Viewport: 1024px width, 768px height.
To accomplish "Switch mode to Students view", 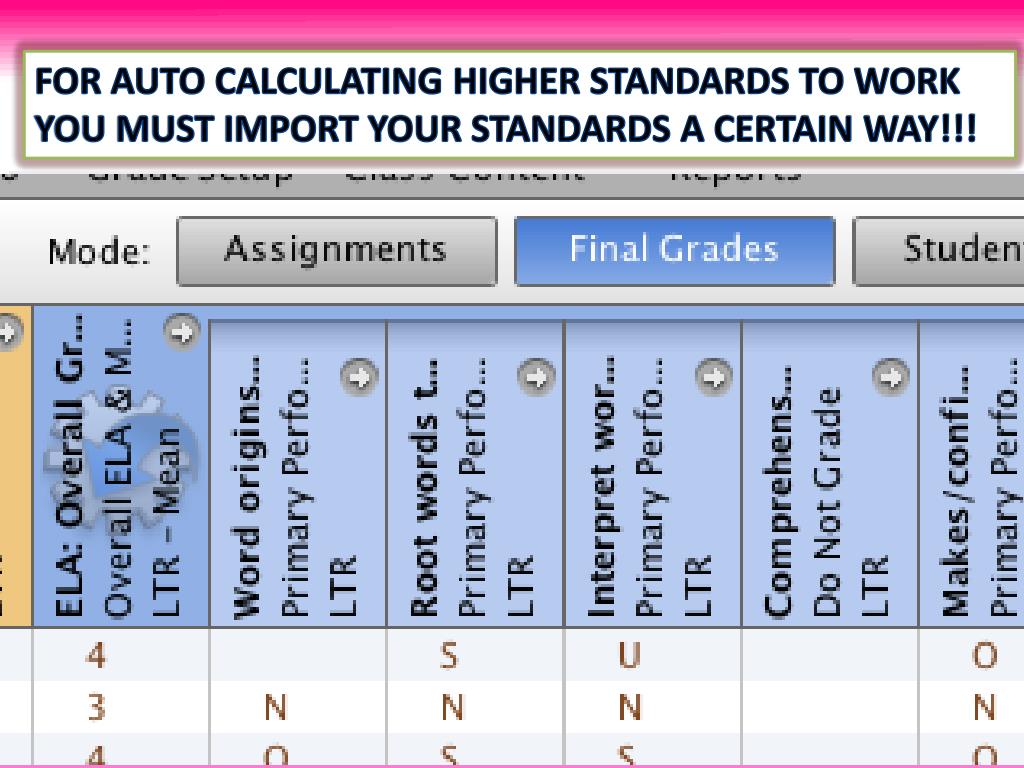I will click(938, 251).
